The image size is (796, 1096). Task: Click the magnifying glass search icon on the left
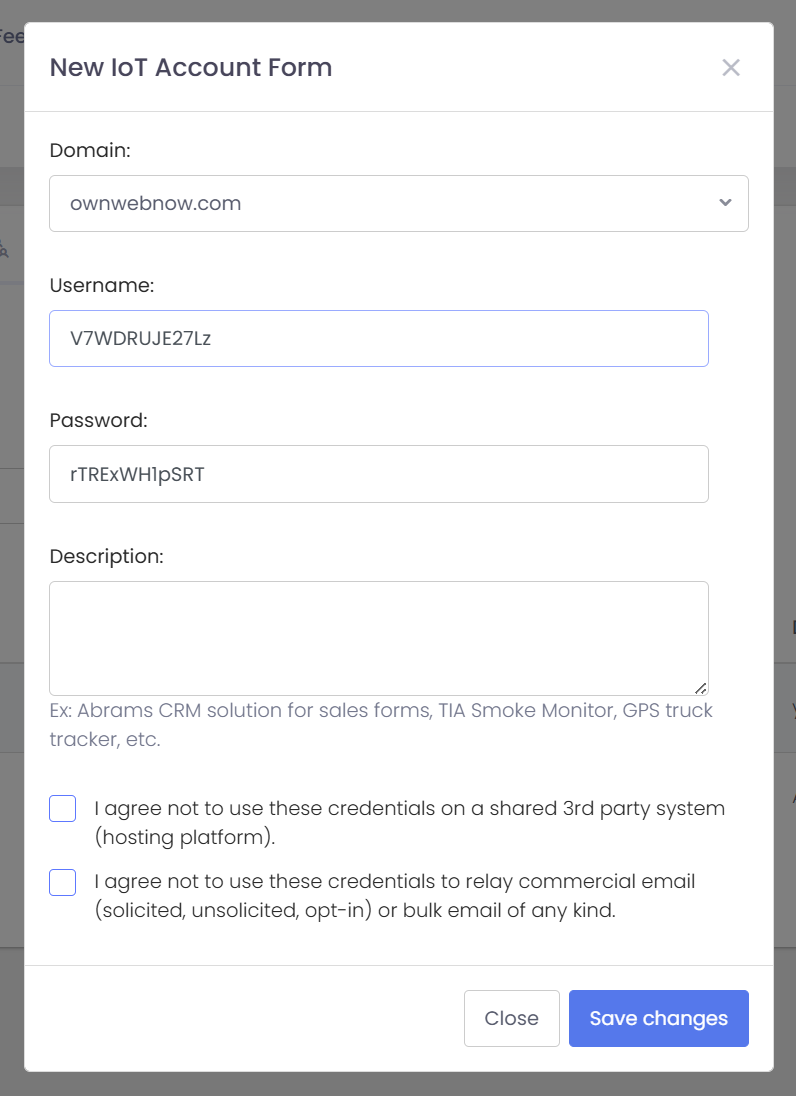click(x=6, y=251)
